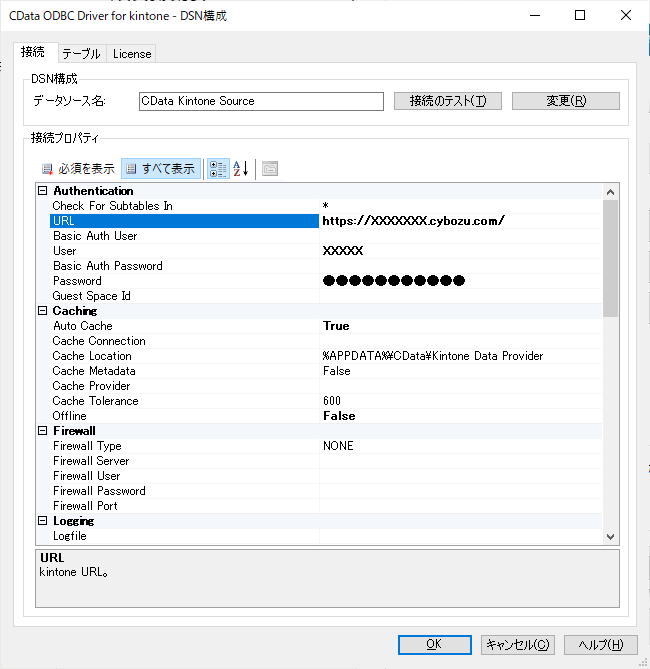Minimize the DSN構成 dialog window

click(x=535, y=15)
